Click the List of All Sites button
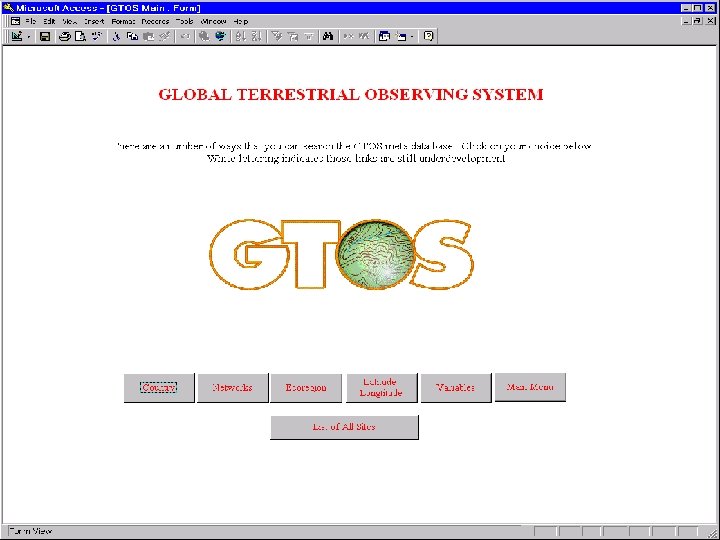The height and width of the screenshot is (540, 720). pos(344,427)
